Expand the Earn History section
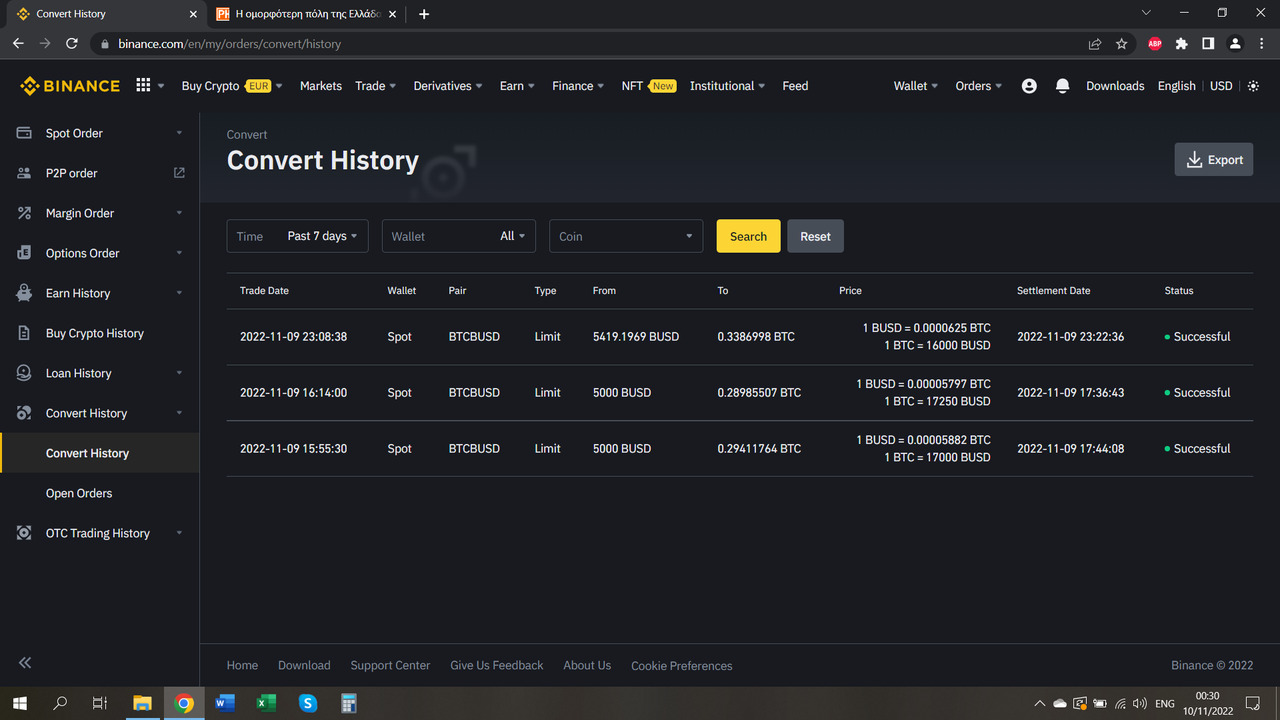Viewport: 1280px width, 720px height. coord(179,293)
